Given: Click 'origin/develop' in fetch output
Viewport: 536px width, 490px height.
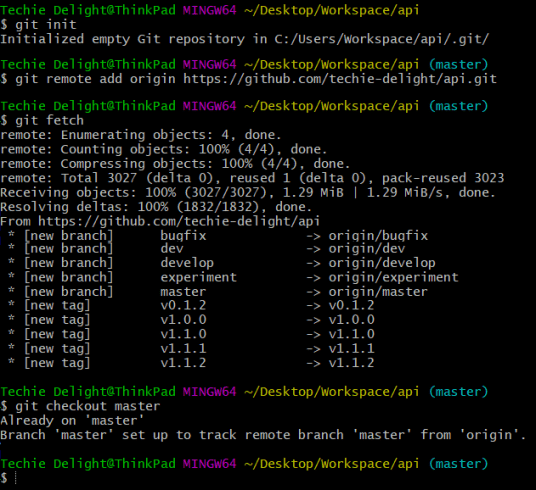Looking at the screenshot, I should (x=382, y=263).
